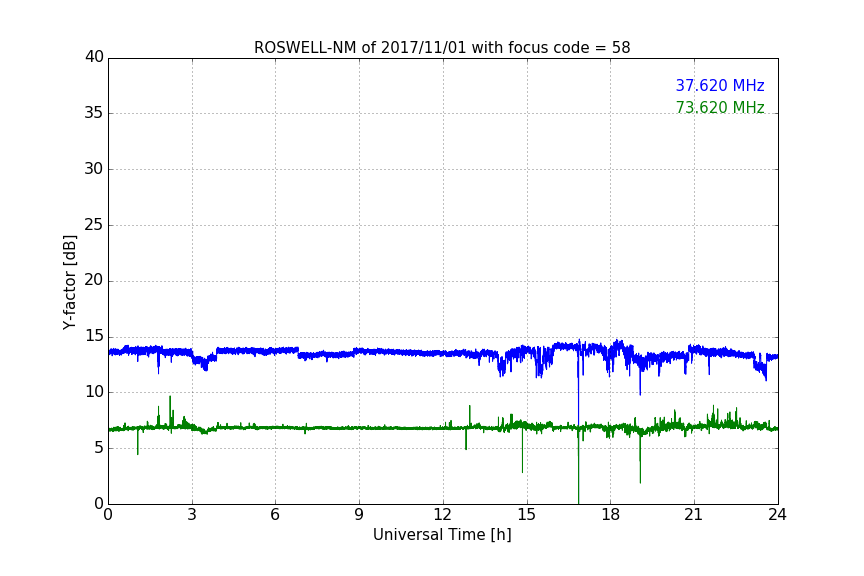Click the x-axis tick label '21'

[x=694, y=515]
